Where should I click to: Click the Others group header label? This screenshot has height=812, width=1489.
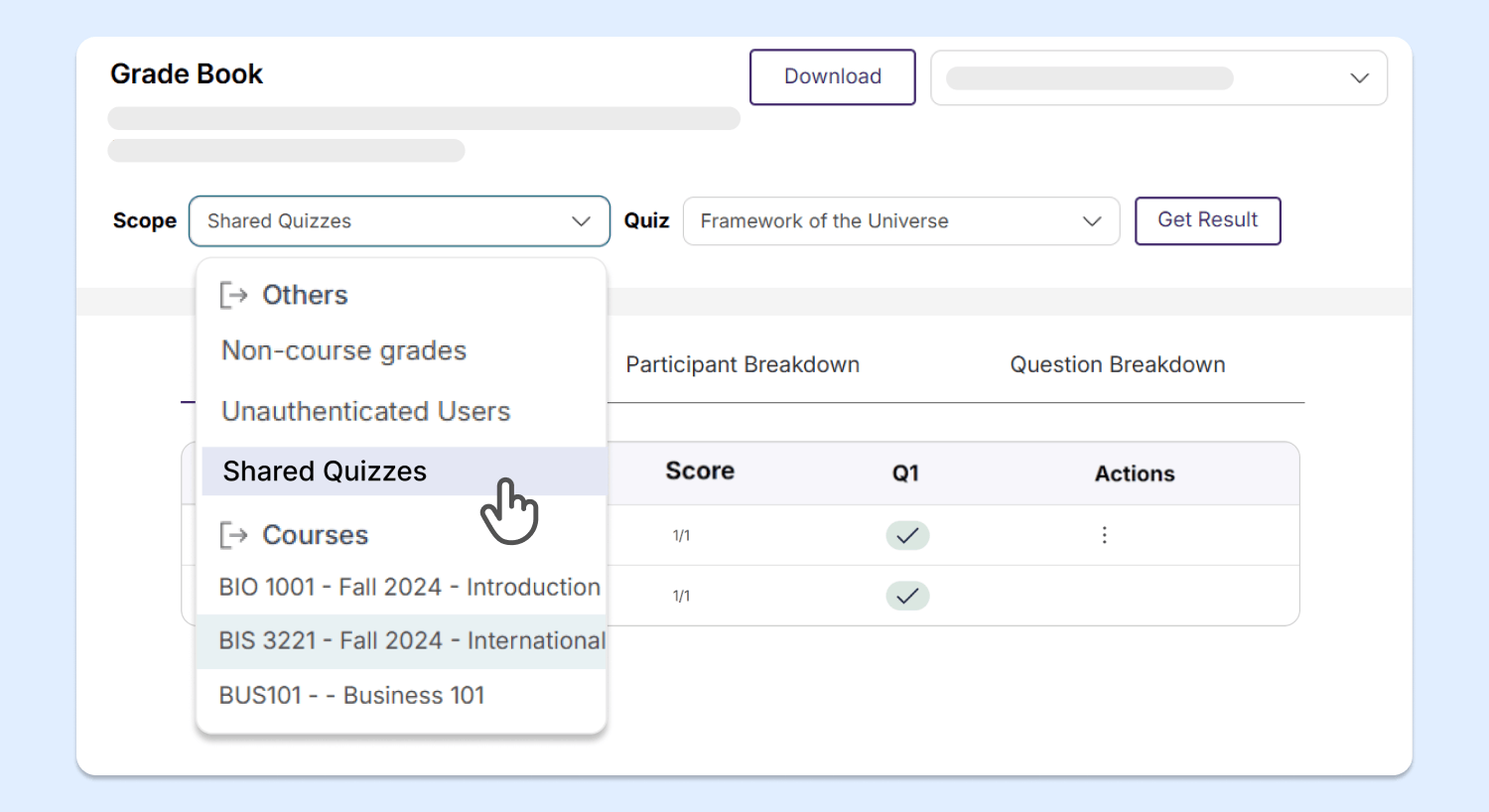[305, 295]
